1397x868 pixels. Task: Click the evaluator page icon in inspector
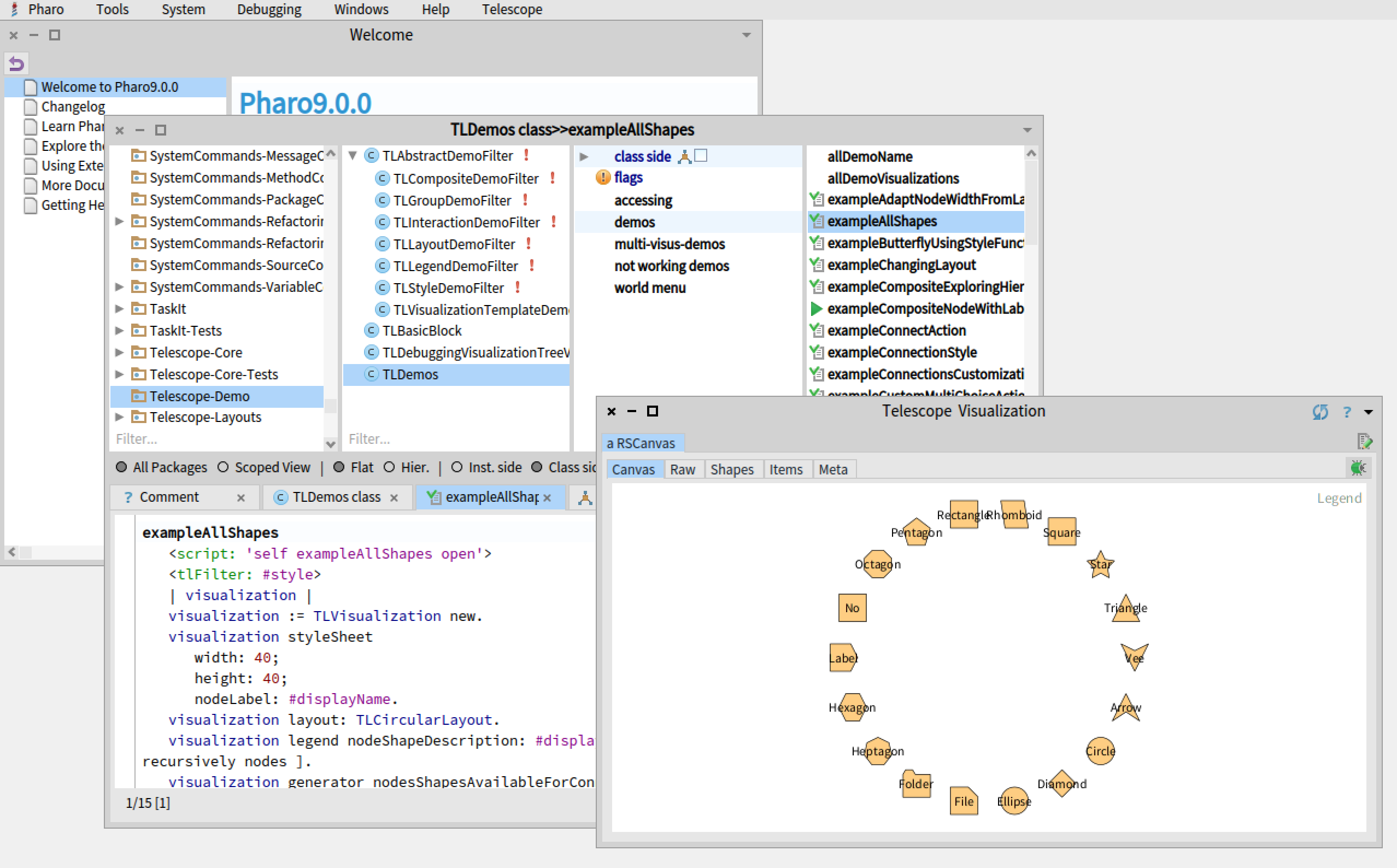[1364, 442]
